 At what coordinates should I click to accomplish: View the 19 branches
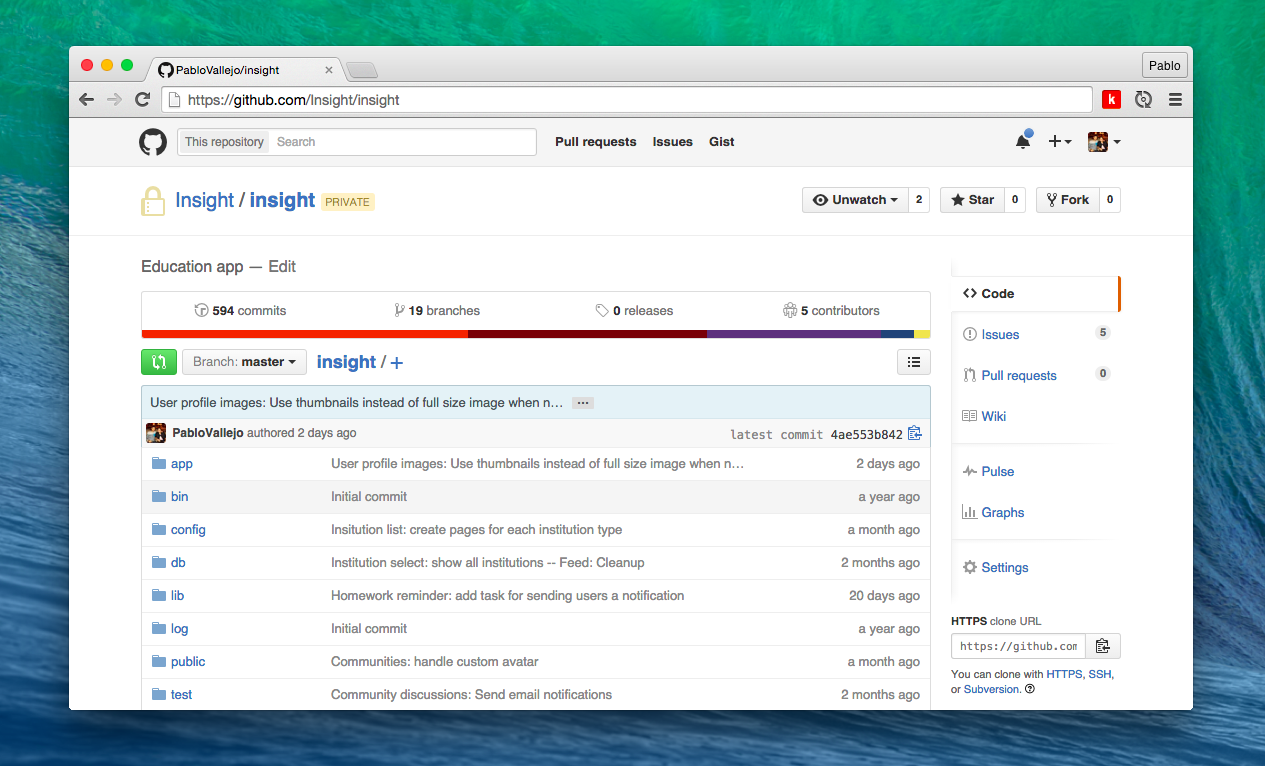click(437, 311)
